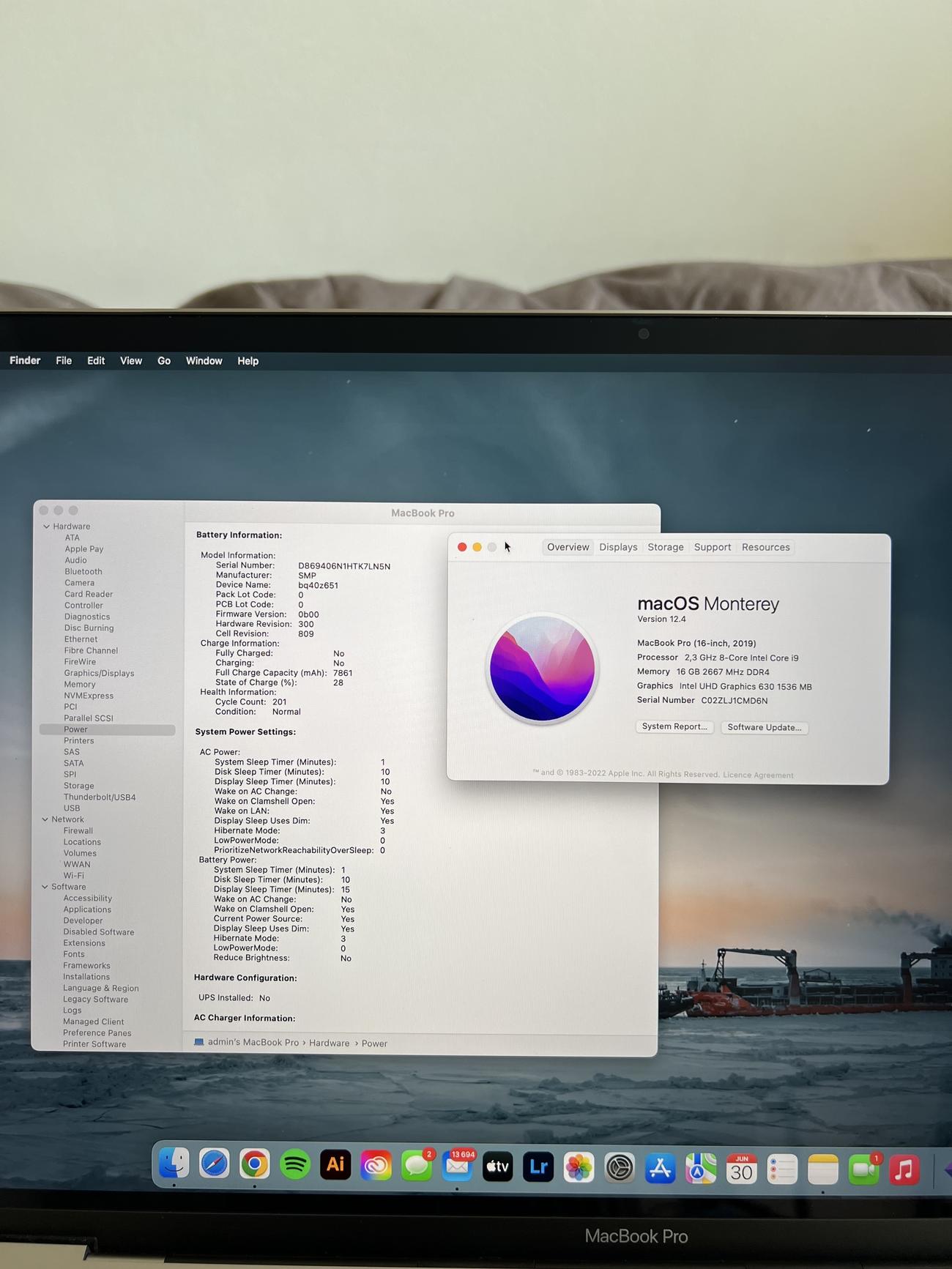Collapse the Network section in sidebar
Screen dimensions: 952x1269
[45, 819]
